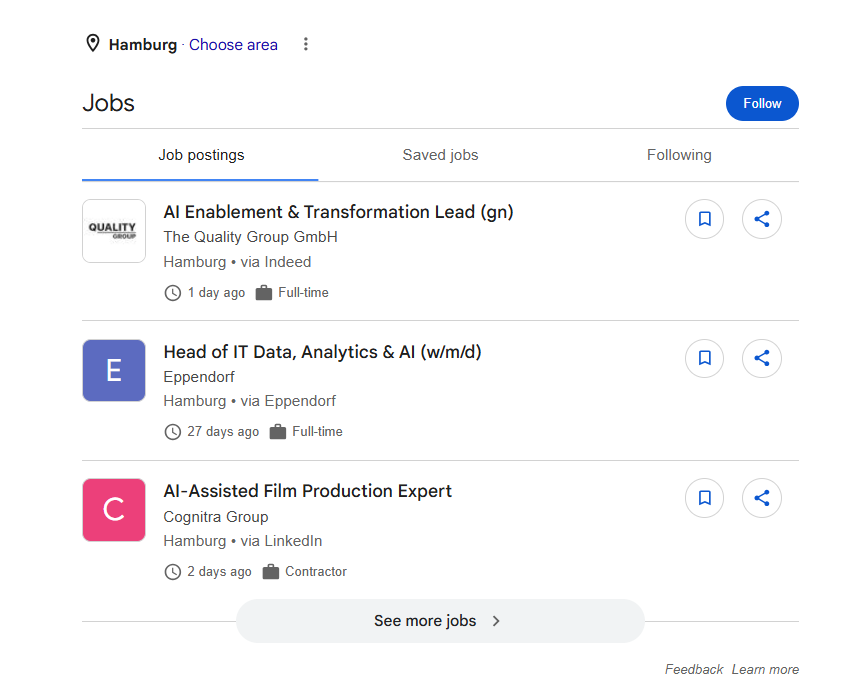Click the Hamburg • via Eppendorf text
This screenshot has height=696, width=847.
250,401
